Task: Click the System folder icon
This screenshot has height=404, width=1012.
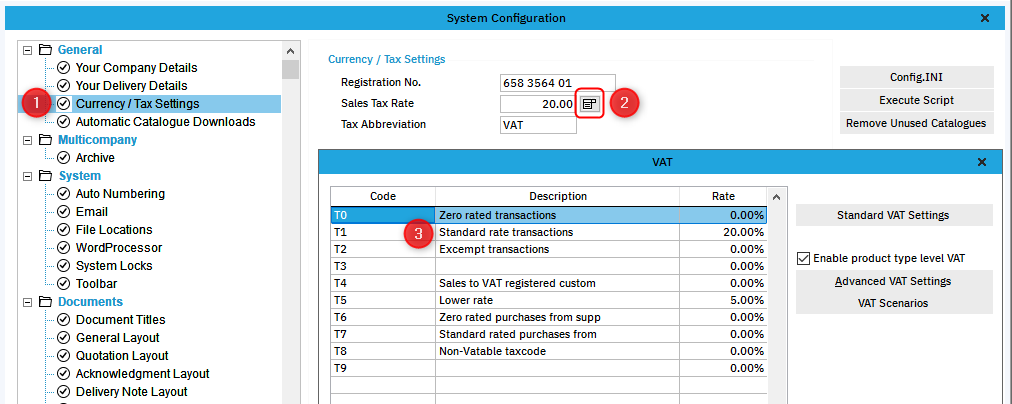Action: tap(45, 176)
